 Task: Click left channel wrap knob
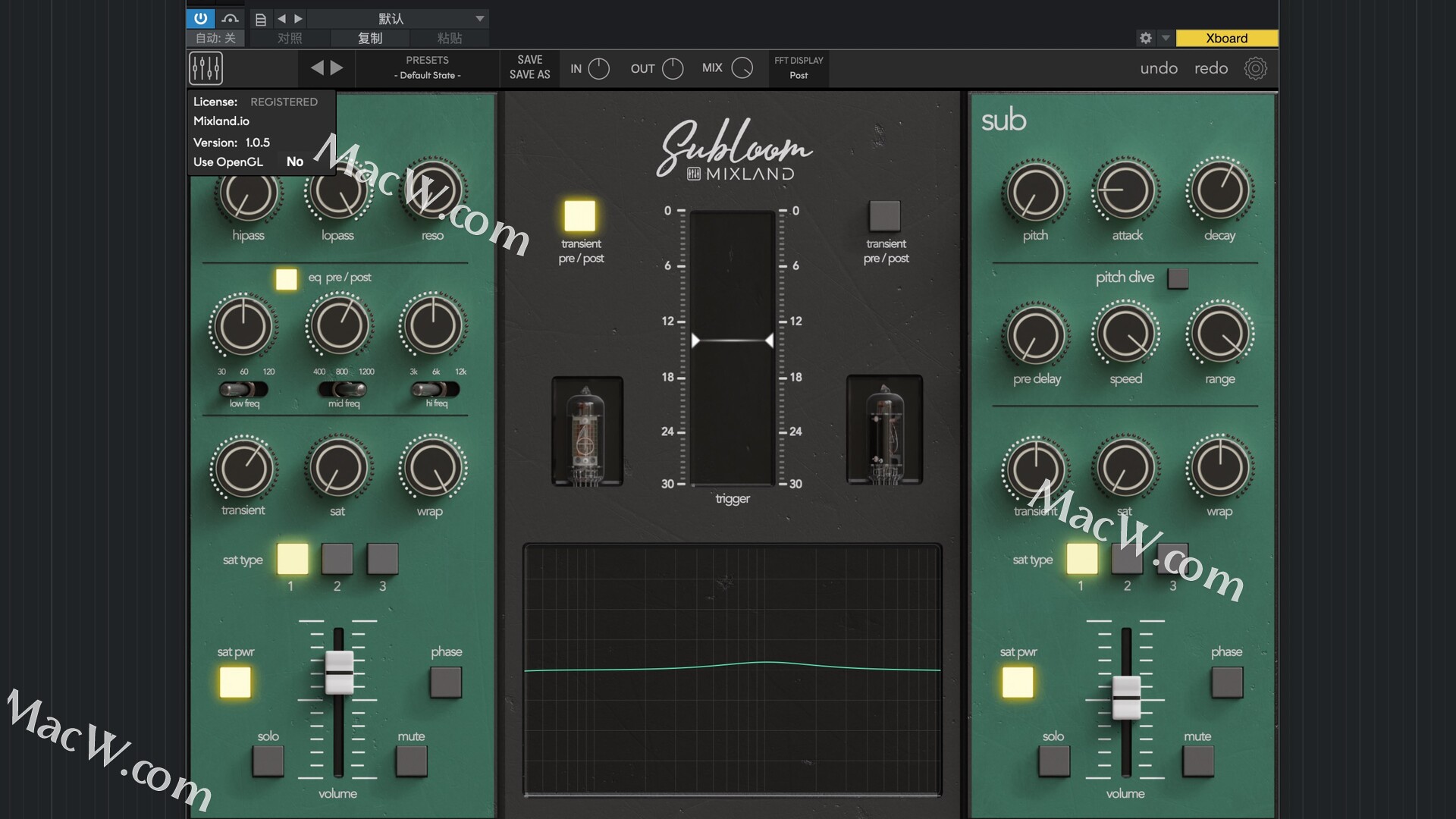point(433,469)
